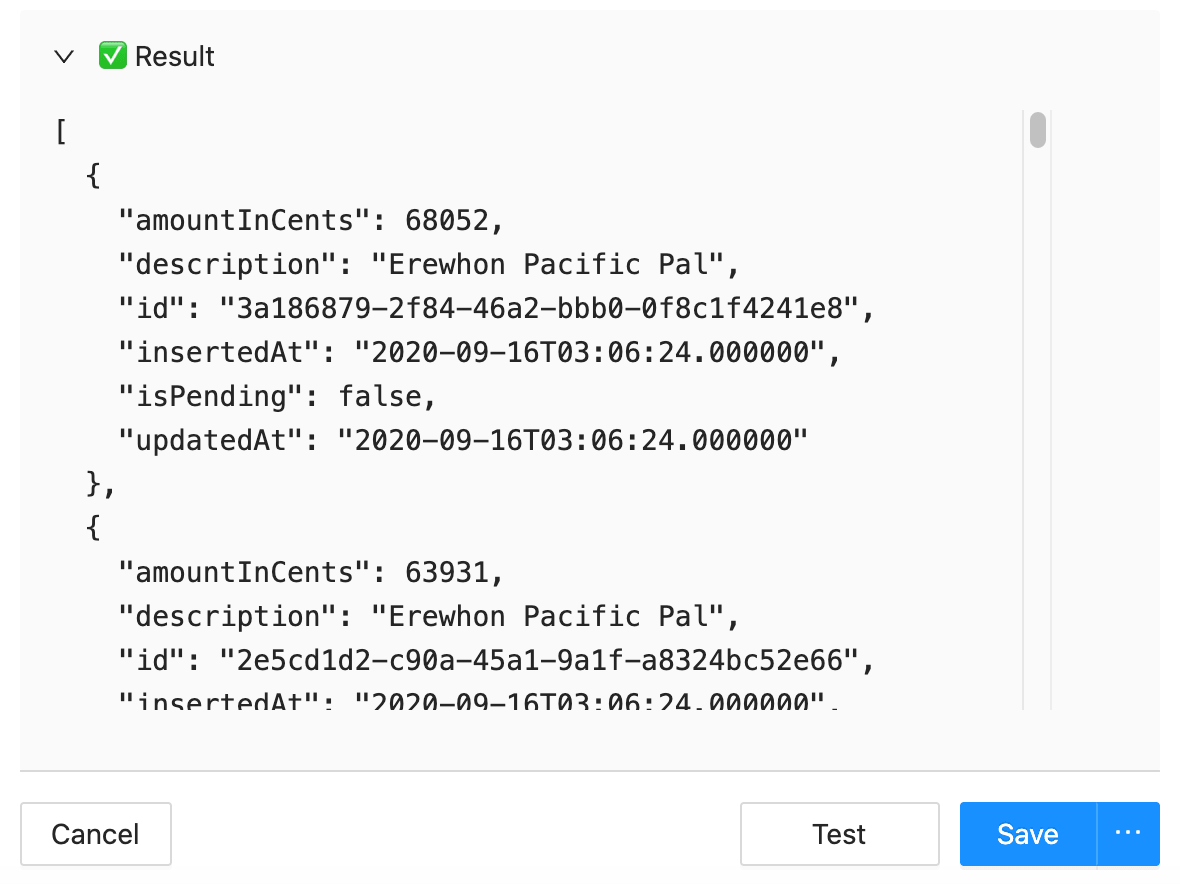Image resolution: width=1180 pixels, height=884 pixels.
Task: Click the closing brace of first object
Action: pyautogui.click(x=93, y=483)
